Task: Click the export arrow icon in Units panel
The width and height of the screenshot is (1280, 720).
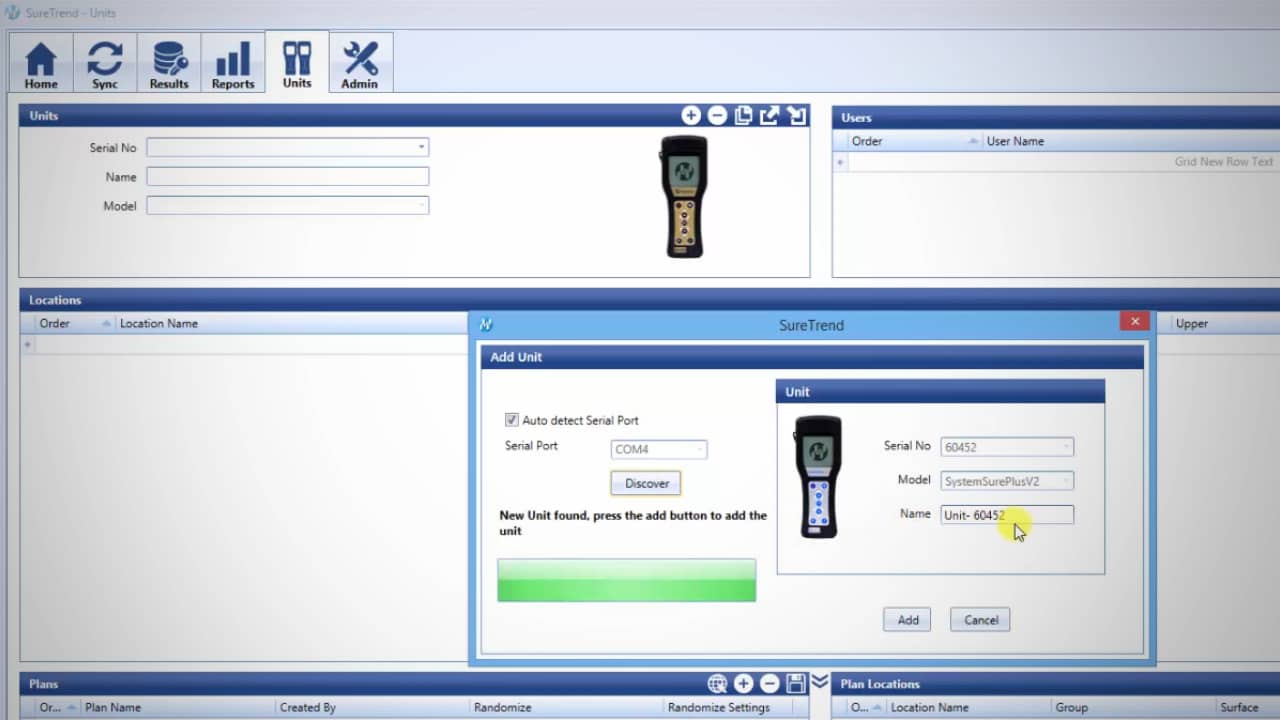Action: click(x=769, y=116)
